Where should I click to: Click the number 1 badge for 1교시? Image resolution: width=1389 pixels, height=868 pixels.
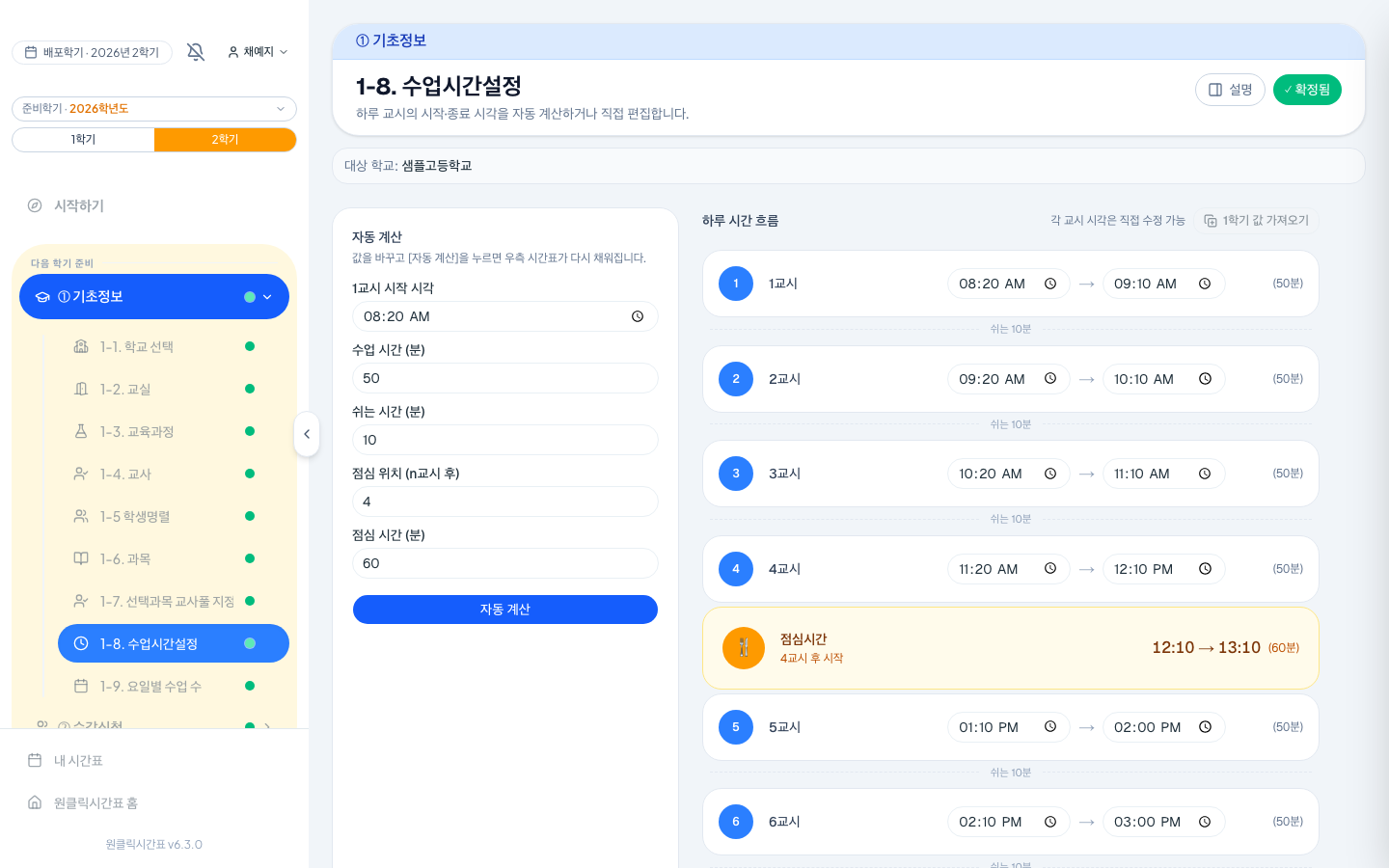point(736,284)
